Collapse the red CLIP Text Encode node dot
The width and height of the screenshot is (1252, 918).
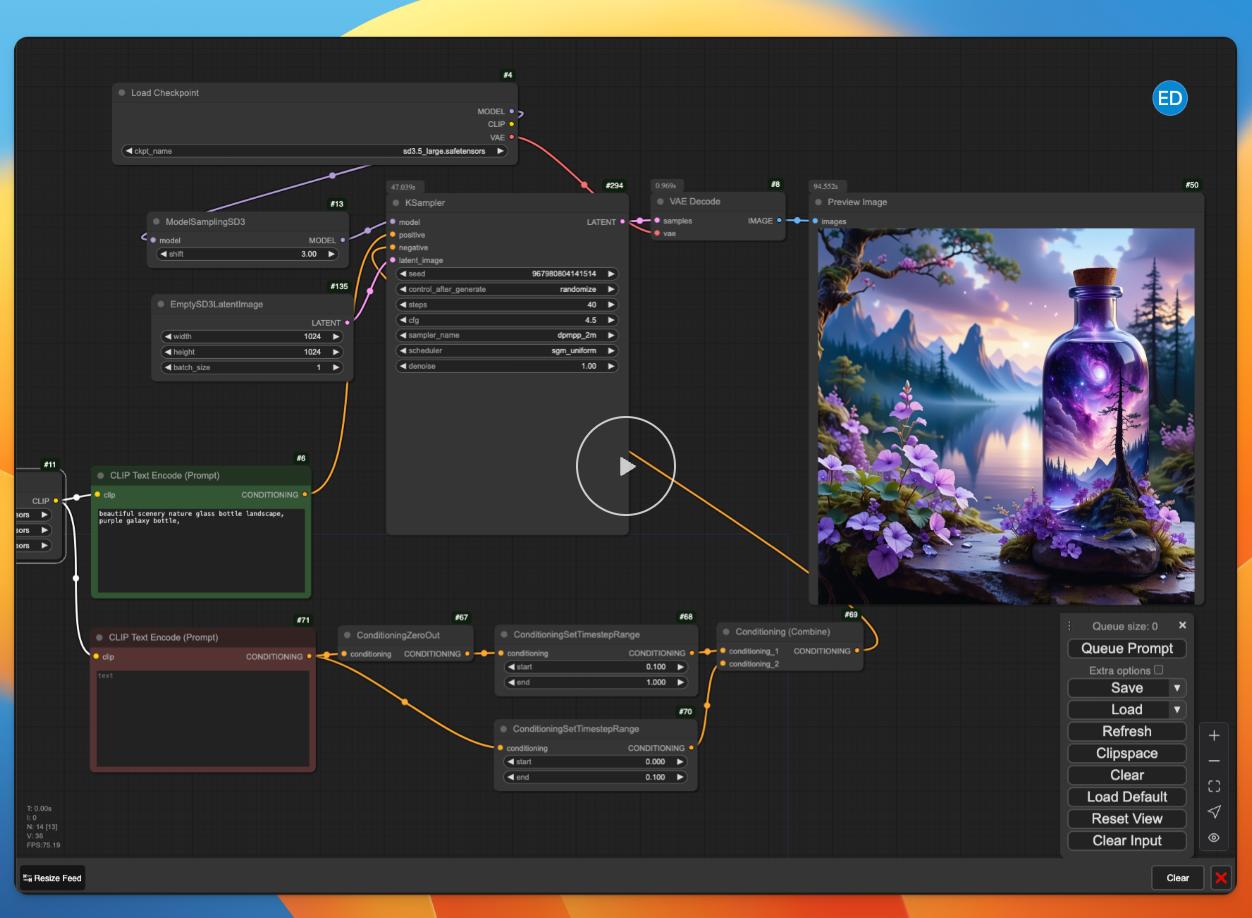(99, 637)
